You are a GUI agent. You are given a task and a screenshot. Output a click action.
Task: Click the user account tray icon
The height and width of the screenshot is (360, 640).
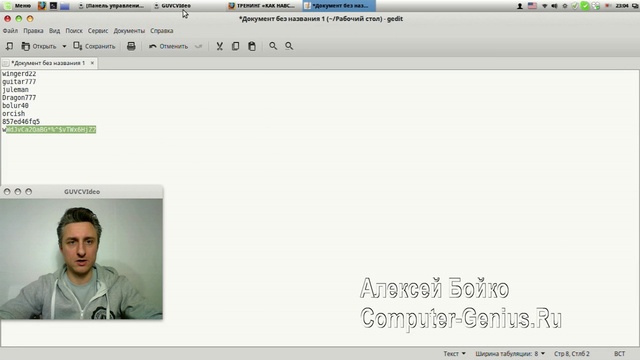(520, 6)
